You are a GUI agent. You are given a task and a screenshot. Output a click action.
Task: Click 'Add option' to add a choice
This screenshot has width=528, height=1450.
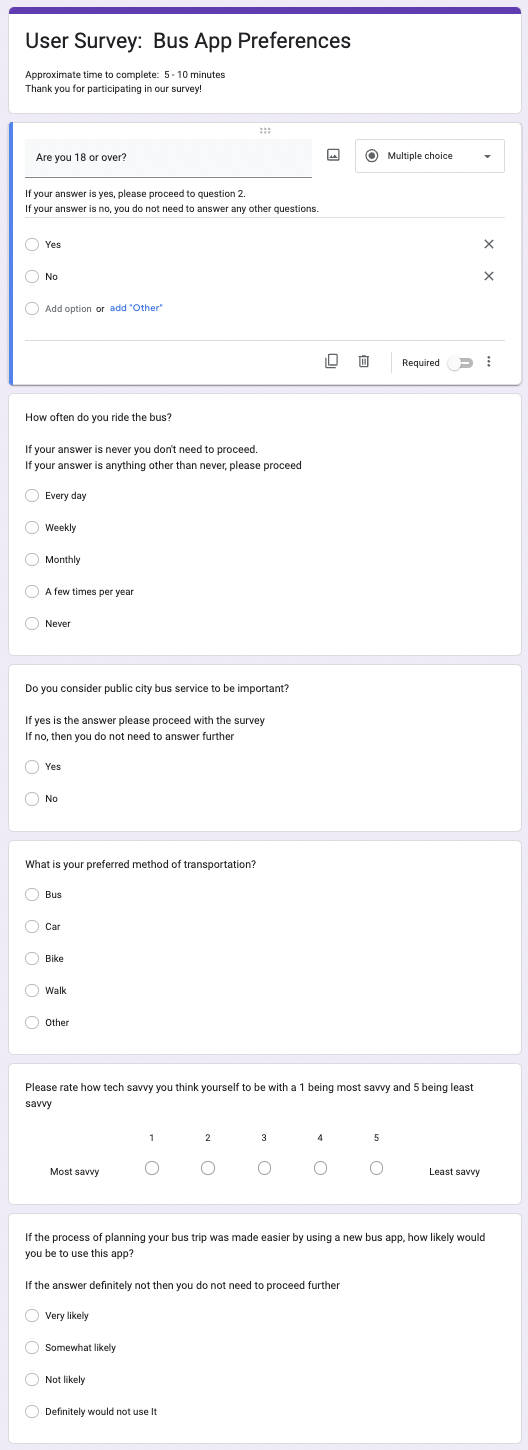(68, 309)
